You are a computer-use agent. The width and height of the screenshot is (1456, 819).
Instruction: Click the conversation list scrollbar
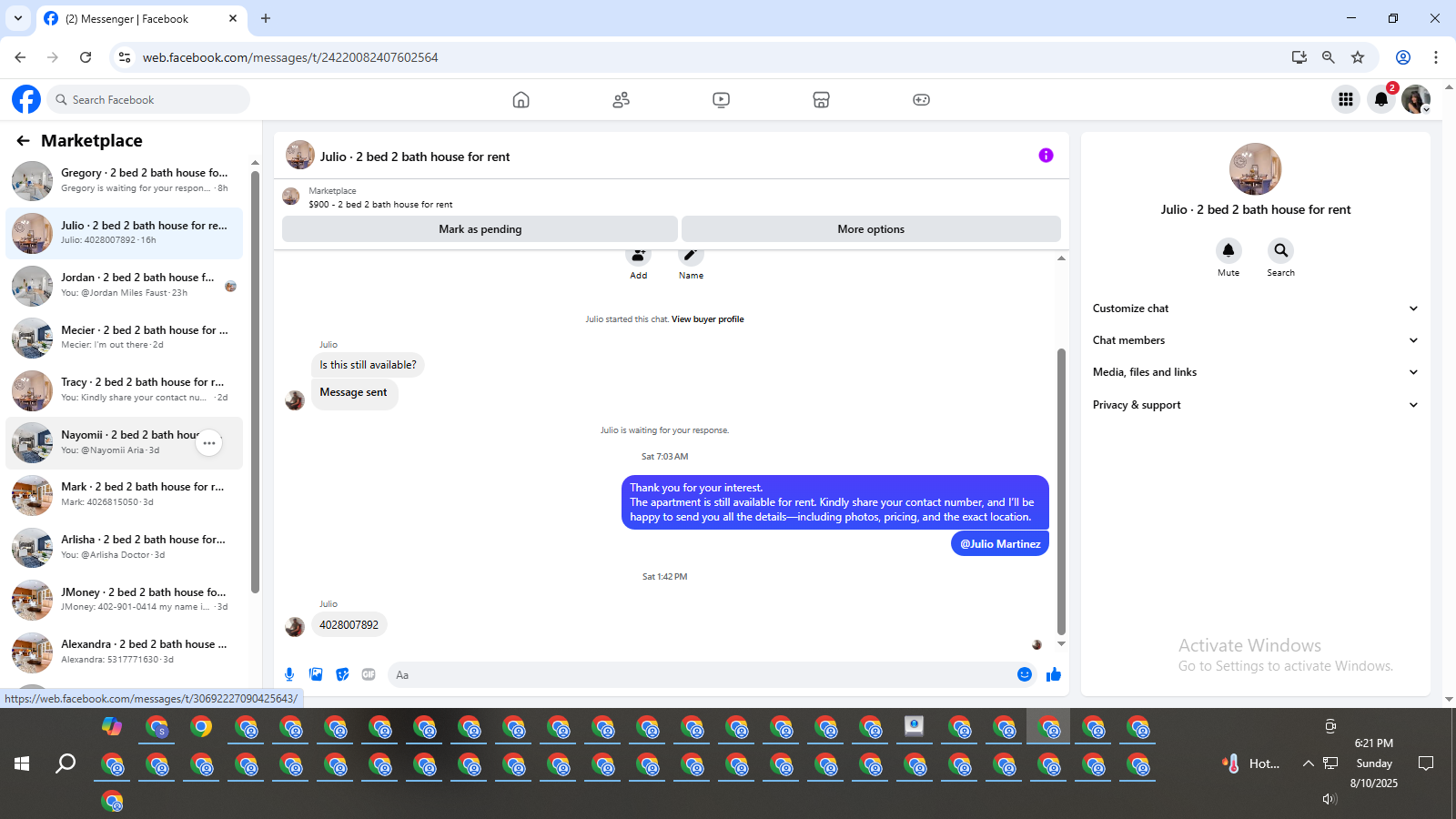click(255, 382)
